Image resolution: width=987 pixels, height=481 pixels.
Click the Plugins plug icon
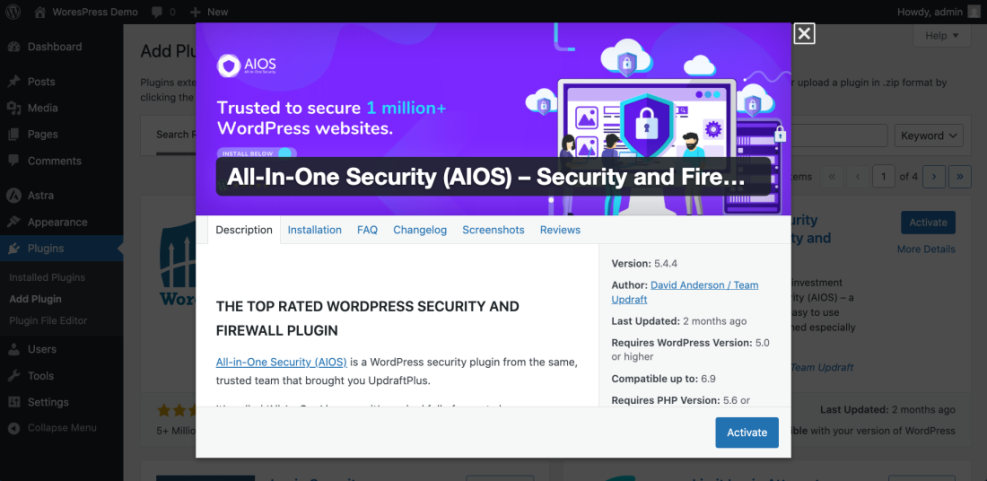[x=14, y=249]
